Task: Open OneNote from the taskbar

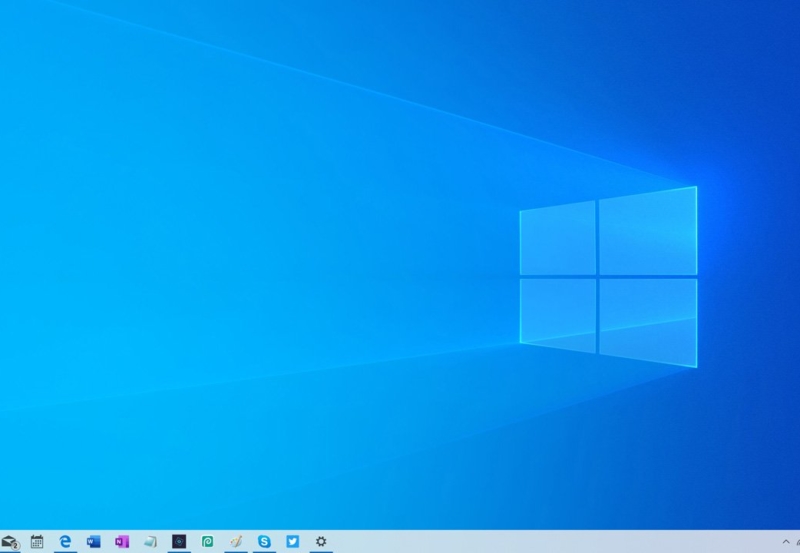Action: (x=122, y=541)
